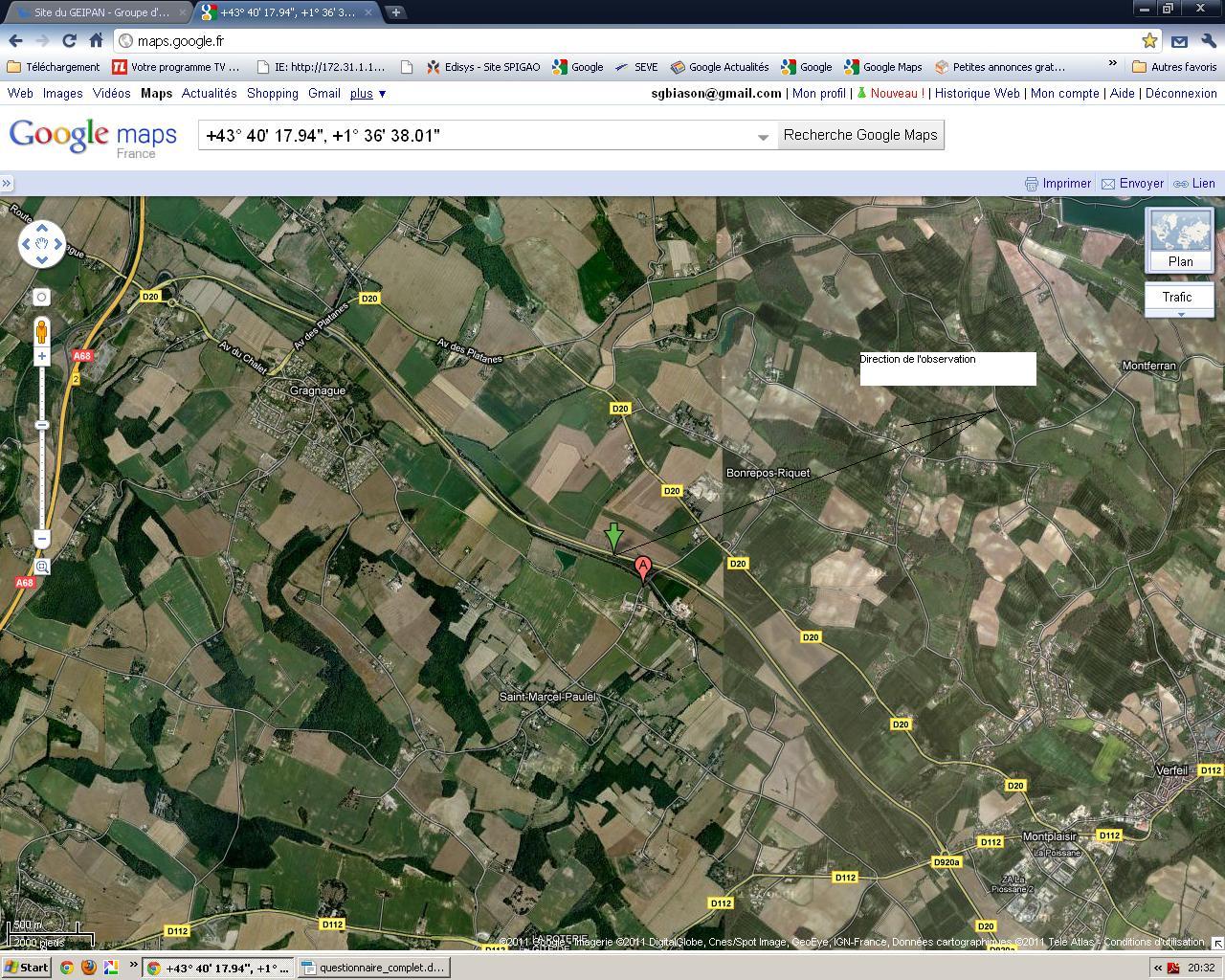Click the Street View pegman icon

(x=41, y=331)
